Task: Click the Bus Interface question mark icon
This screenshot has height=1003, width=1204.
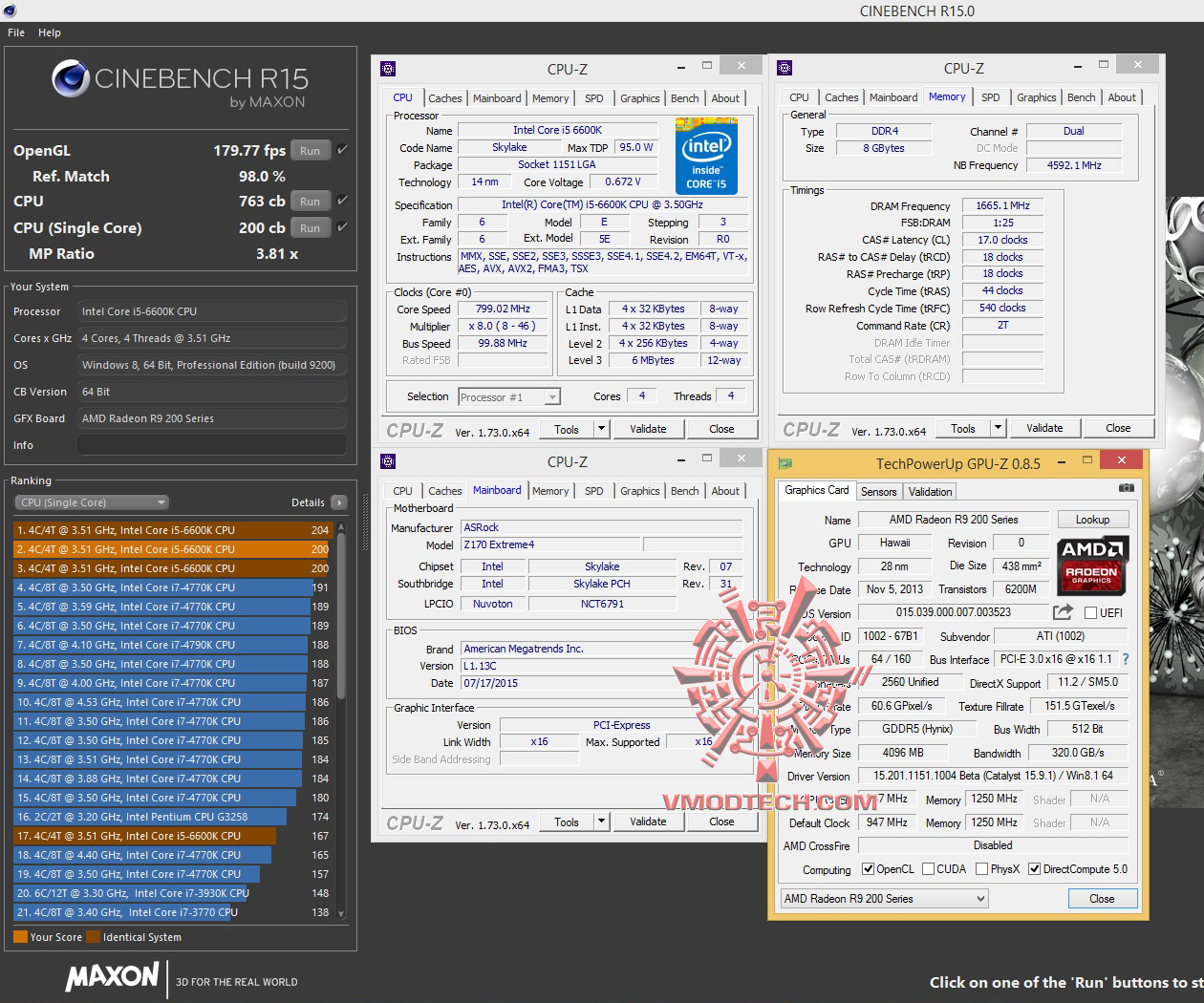Action: click(1125, 659)
